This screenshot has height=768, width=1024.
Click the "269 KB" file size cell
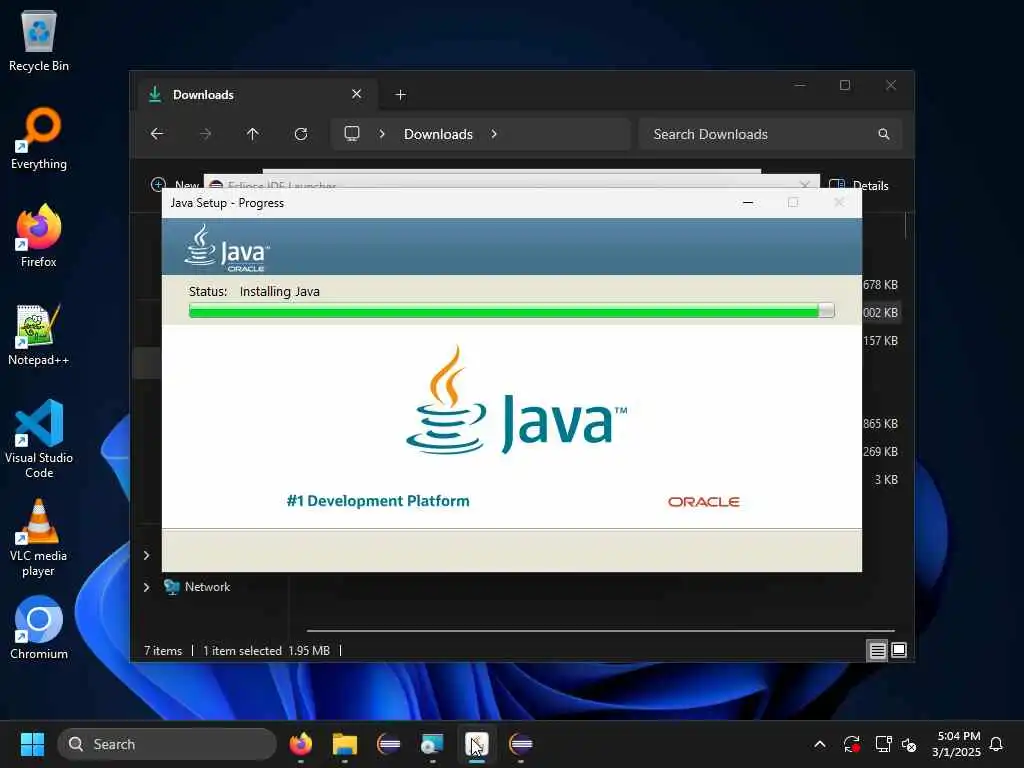[880, 452]
